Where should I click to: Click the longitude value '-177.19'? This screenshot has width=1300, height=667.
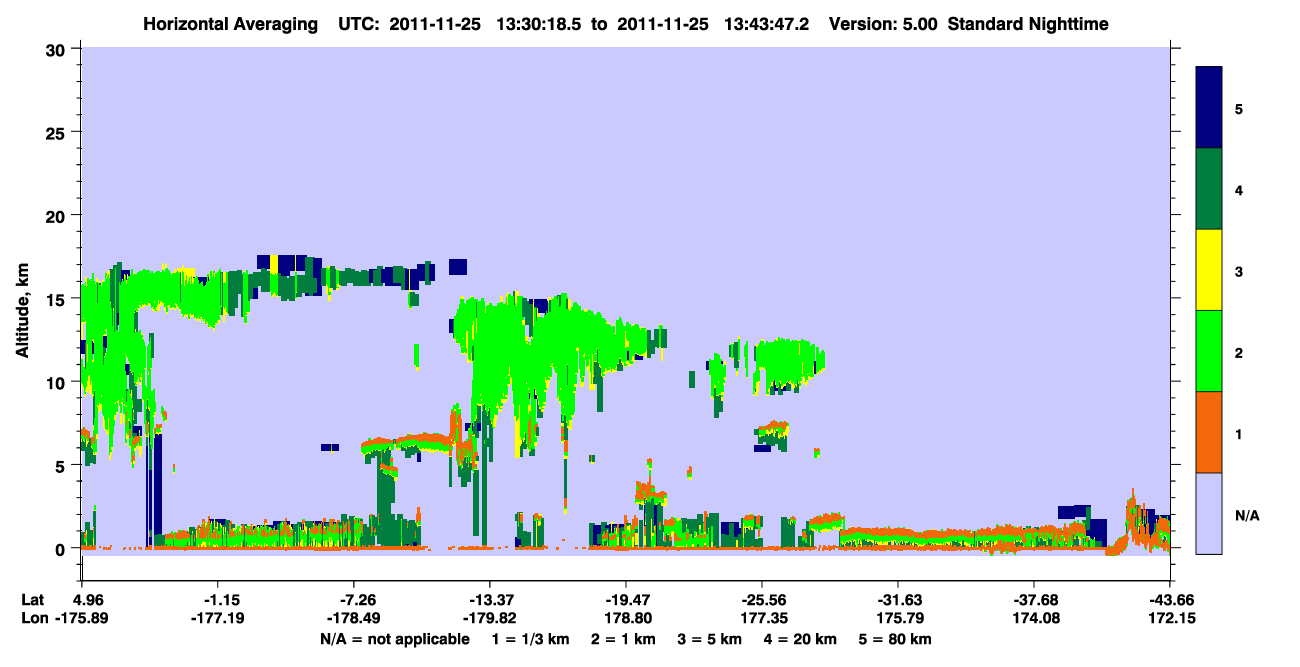click(x=218, y=619)
